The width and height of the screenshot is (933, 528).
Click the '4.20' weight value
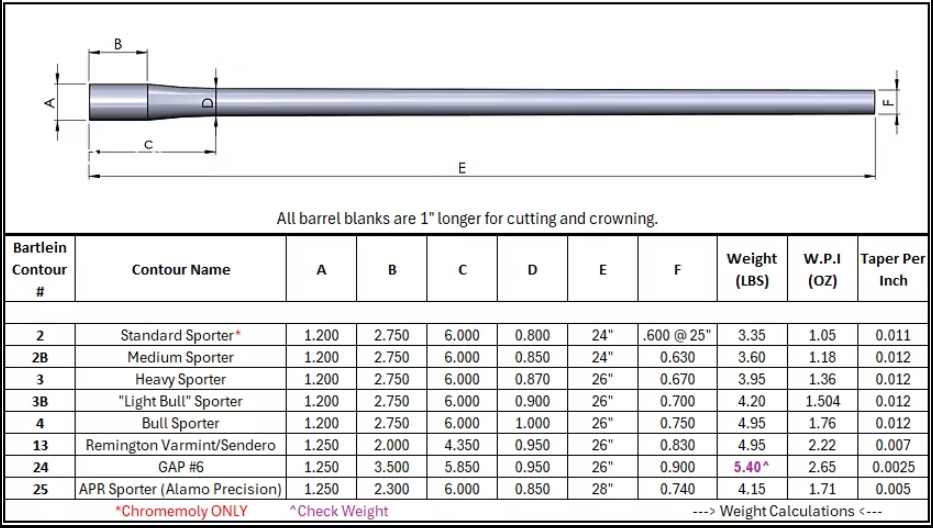click(x=752, y=401)
